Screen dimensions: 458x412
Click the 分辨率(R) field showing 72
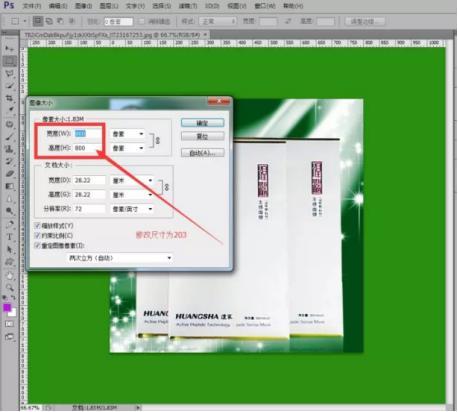tap(89, 209)
